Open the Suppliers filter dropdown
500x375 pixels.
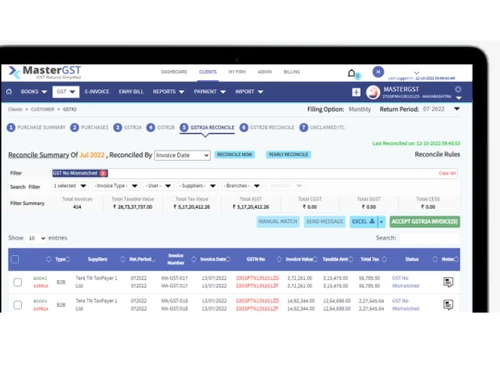tap(197, 186)
